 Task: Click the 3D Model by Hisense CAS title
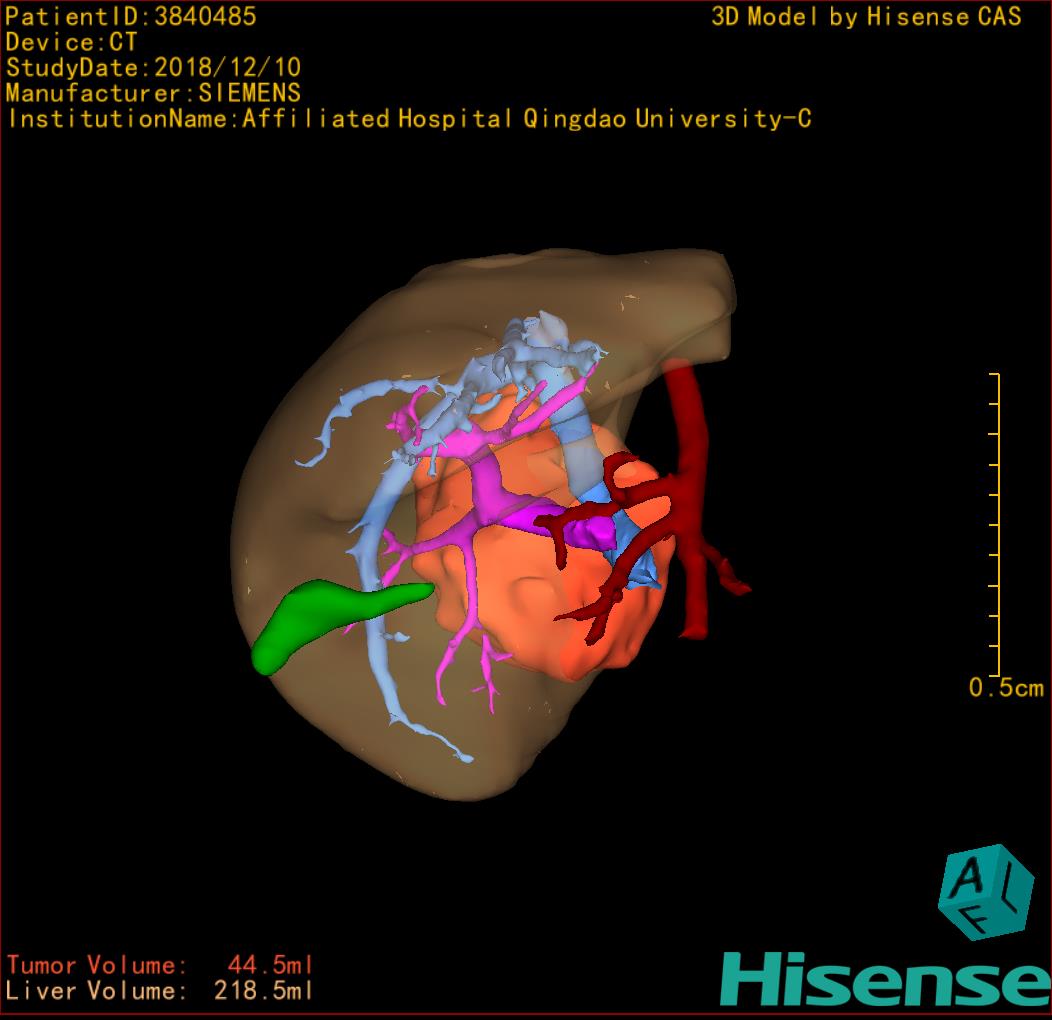coord(866,17)
